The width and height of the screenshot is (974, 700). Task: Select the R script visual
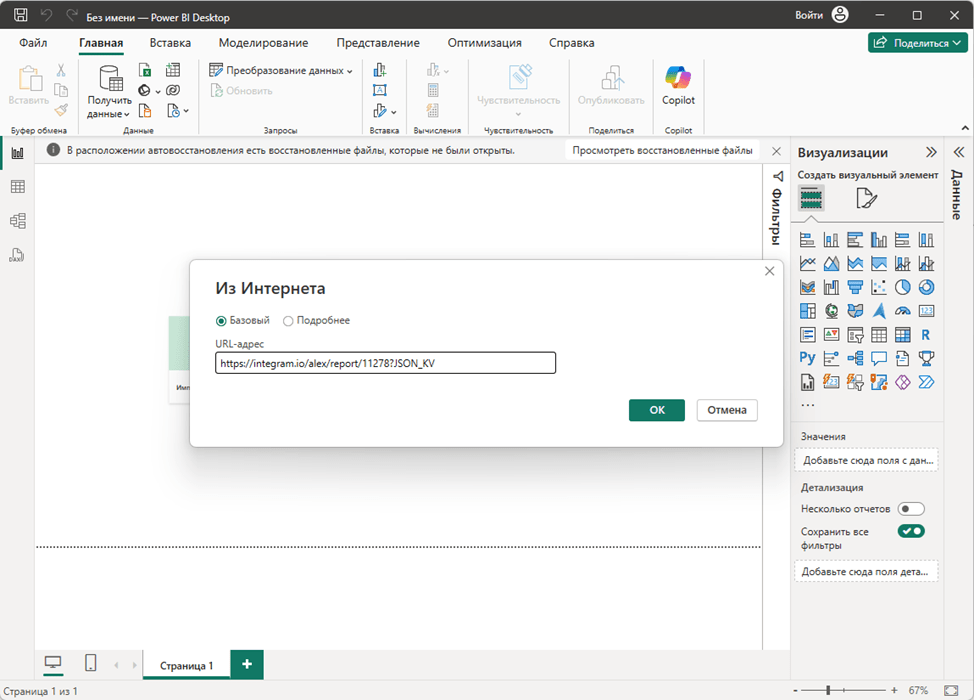(x=926, y=335)
